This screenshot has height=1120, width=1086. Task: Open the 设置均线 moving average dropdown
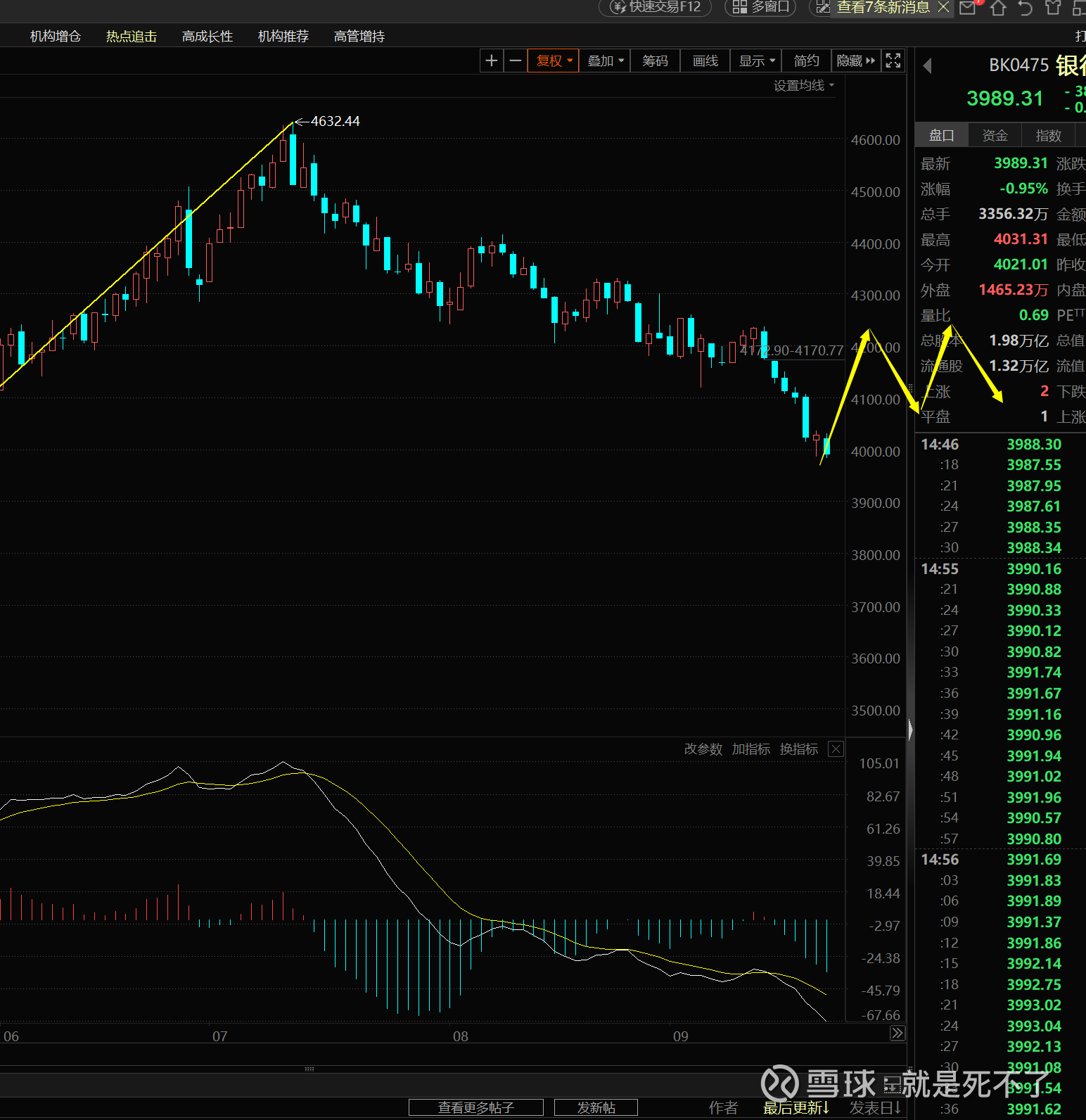(x=804, y=86)
